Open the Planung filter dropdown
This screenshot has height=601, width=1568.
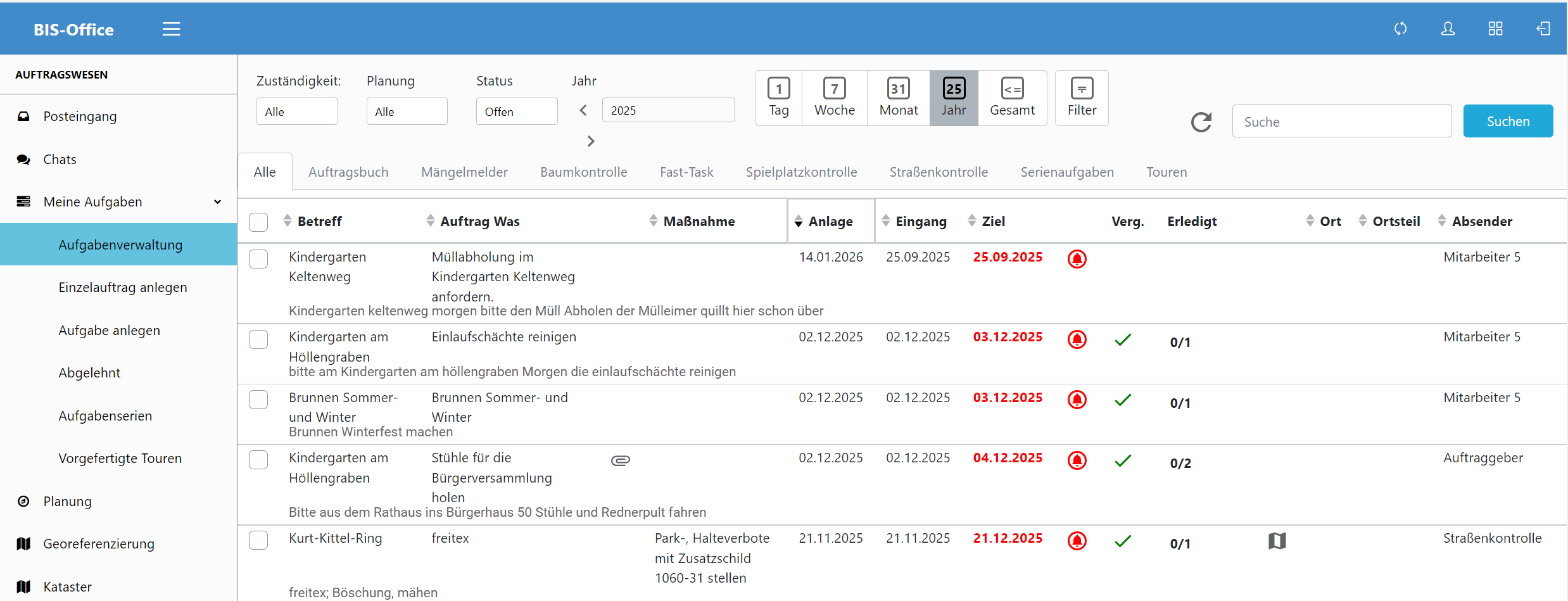[407, 111]
